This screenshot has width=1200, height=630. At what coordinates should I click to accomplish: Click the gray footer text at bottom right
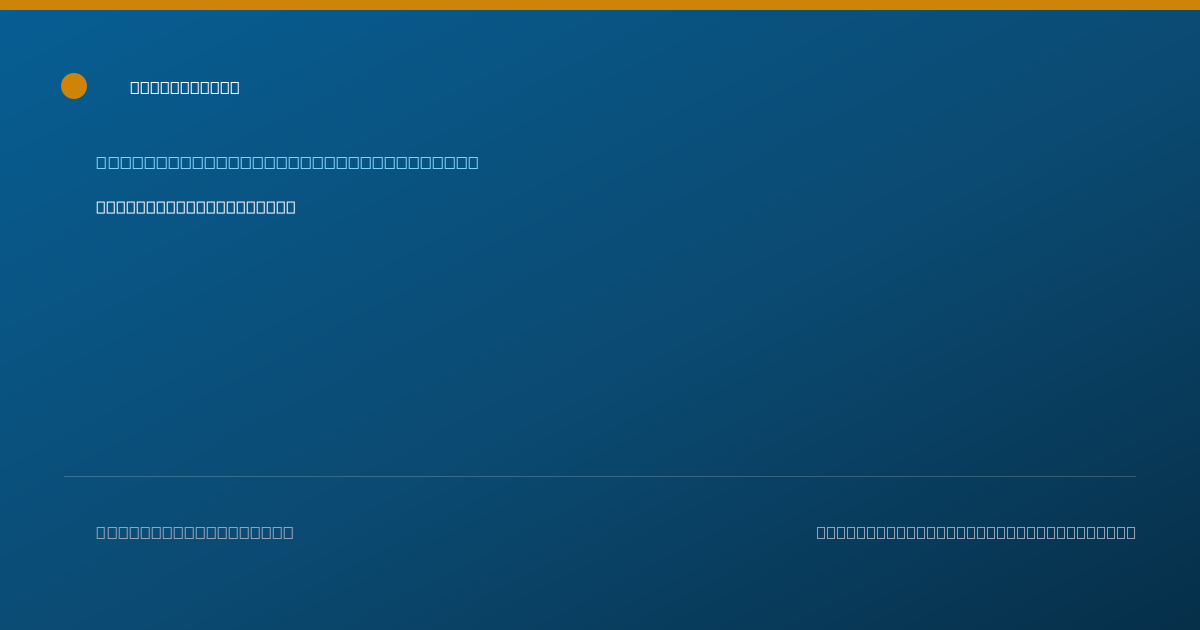[976, 532]
